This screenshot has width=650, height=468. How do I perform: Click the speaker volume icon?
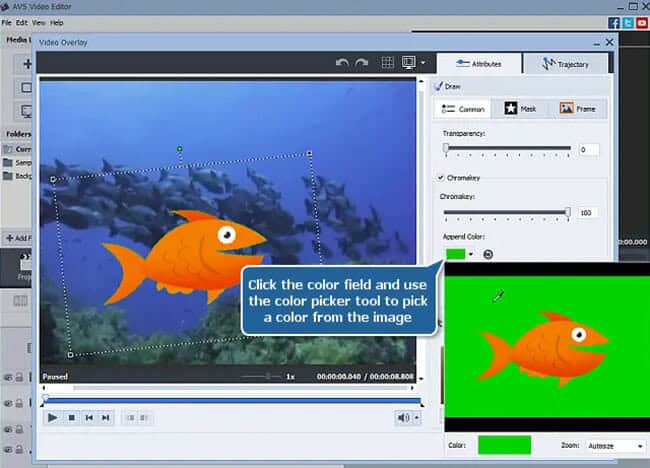pos(403,417)
